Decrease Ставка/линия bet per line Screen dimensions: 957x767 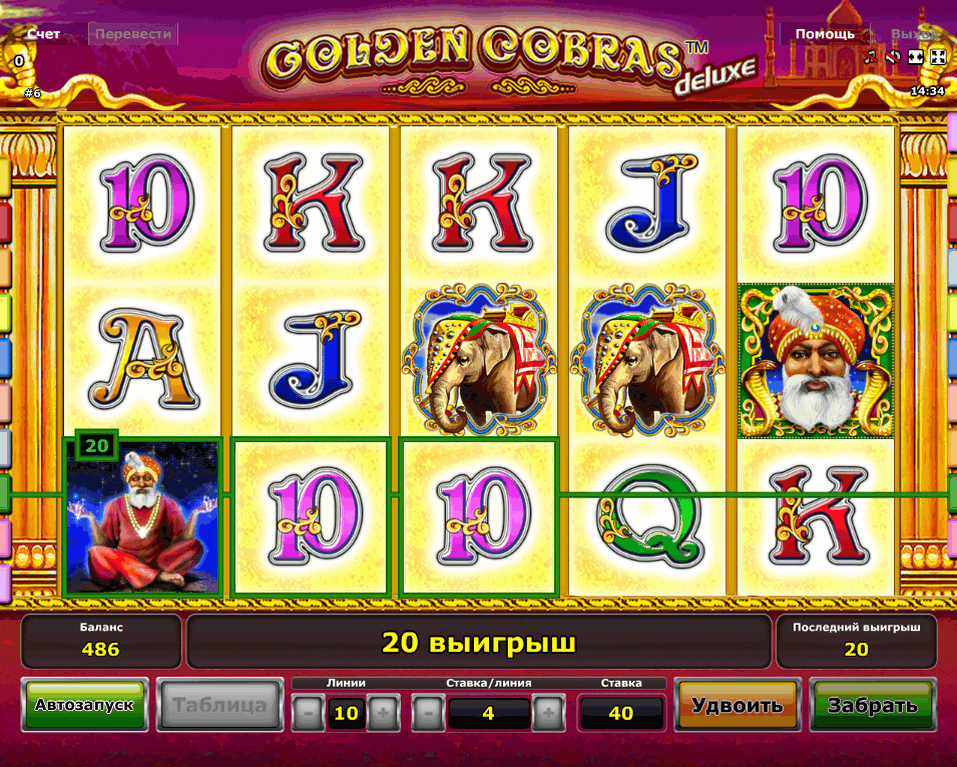point(428,713)
